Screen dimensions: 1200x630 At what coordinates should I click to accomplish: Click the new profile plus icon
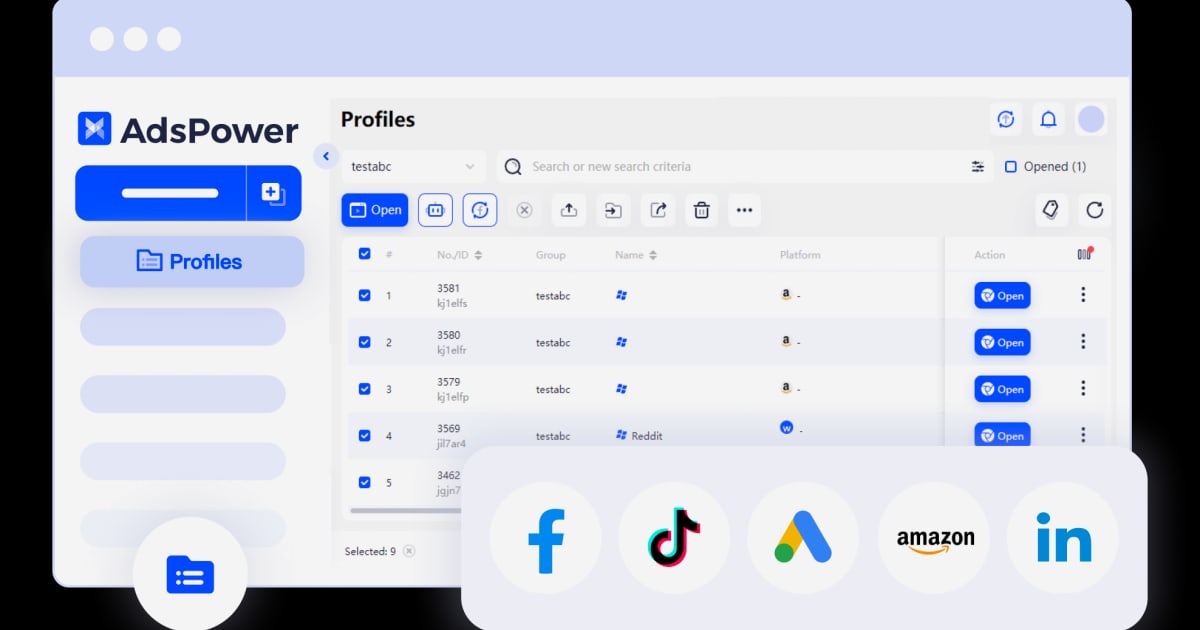[x=273, y=193]
